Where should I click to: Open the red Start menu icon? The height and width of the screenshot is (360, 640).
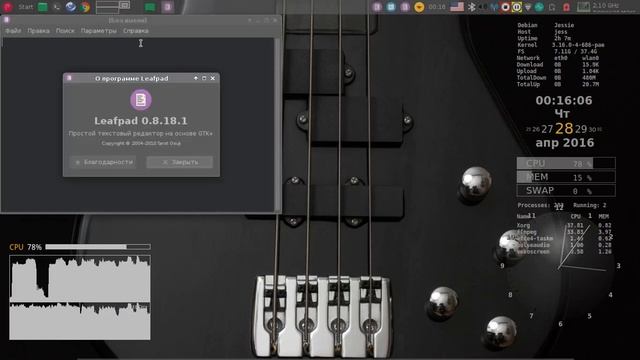[8, 7]
